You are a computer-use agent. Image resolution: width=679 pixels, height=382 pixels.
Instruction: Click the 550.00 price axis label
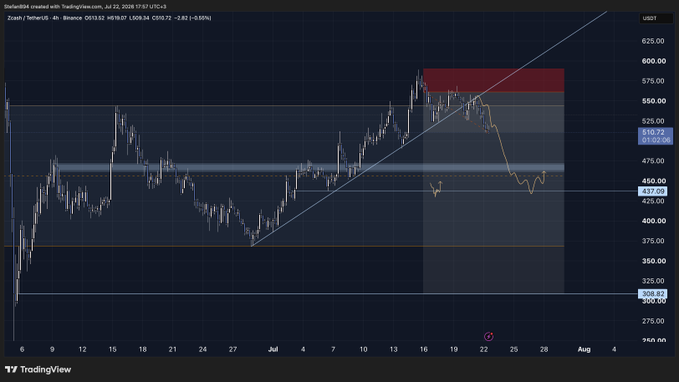pos(653,101)
